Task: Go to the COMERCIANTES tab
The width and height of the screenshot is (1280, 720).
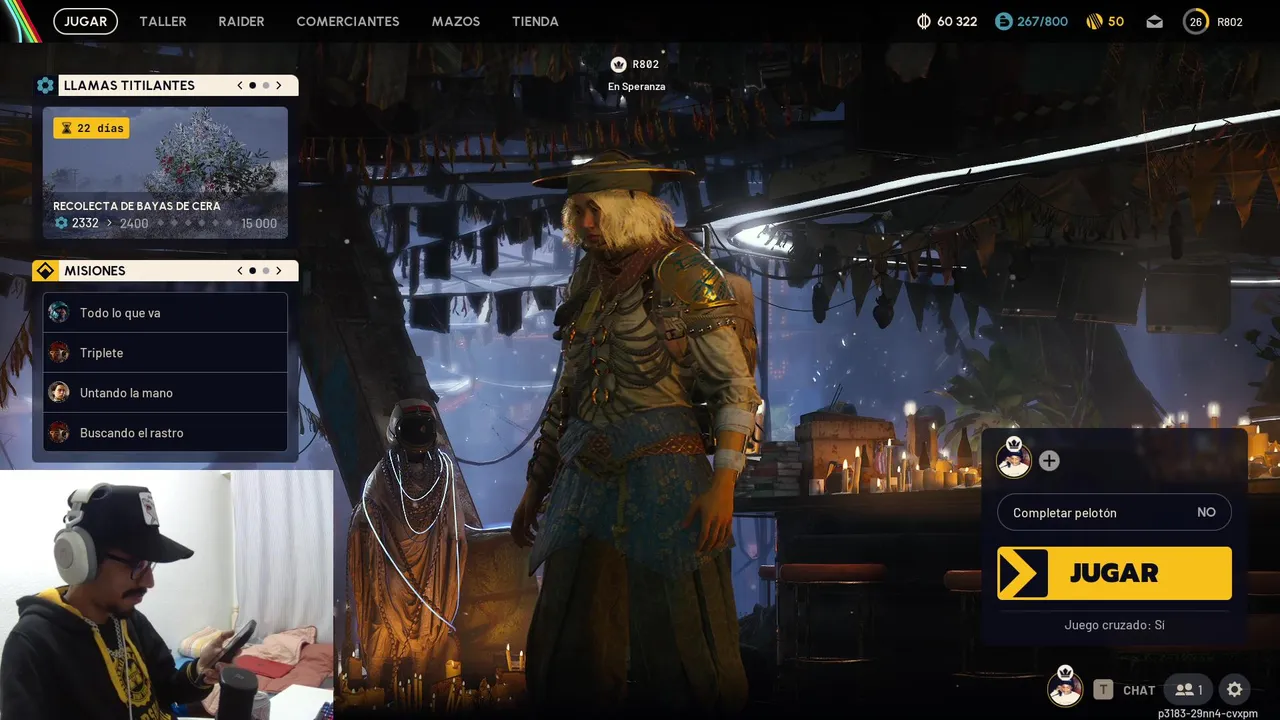Action: pos(348,21)
